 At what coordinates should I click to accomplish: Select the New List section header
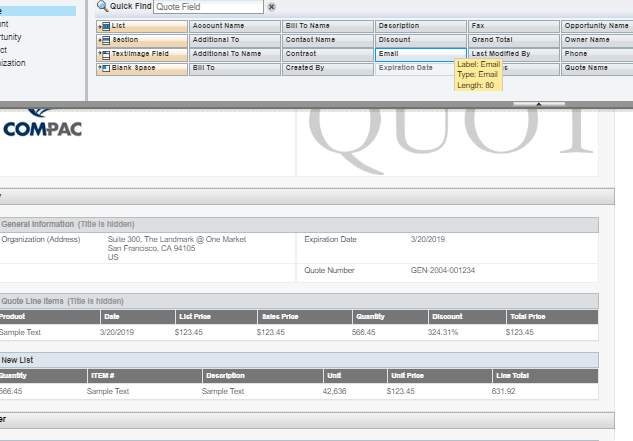[x=299, y=360]
